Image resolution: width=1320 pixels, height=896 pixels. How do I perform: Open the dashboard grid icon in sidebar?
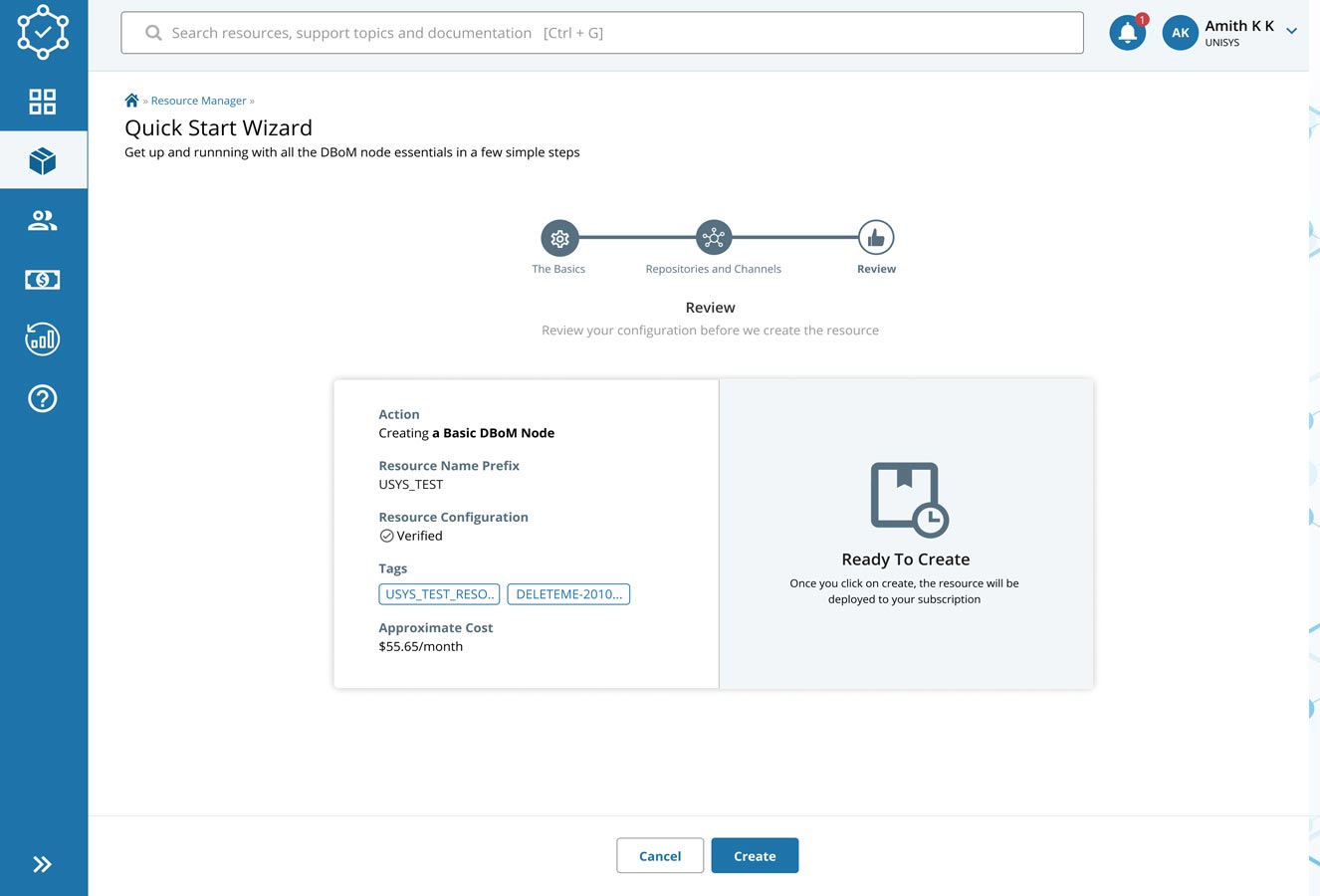[x=43, y=102]
